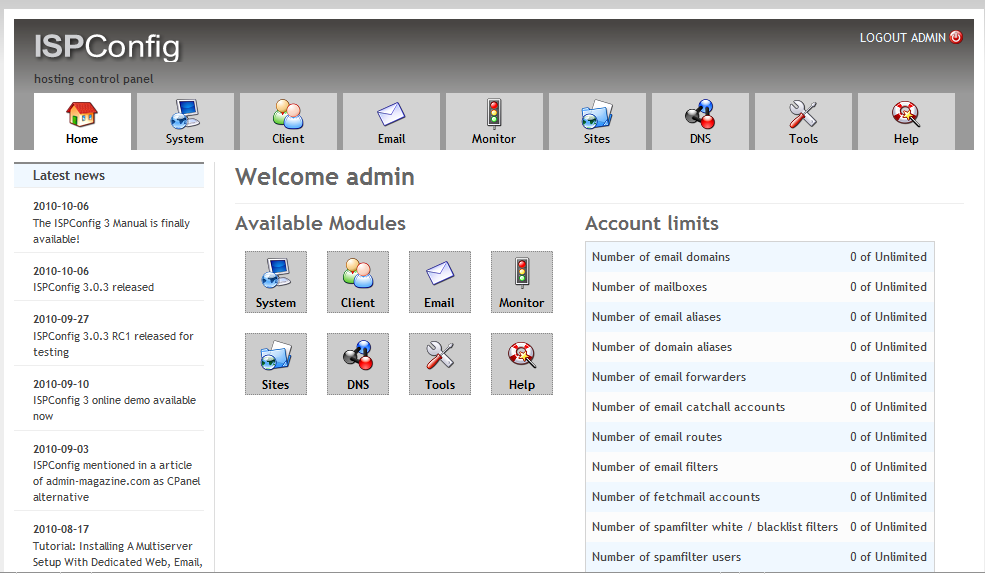985x574 pixels.
Task: Click the news date 2010-09-27
Action: 61,319
